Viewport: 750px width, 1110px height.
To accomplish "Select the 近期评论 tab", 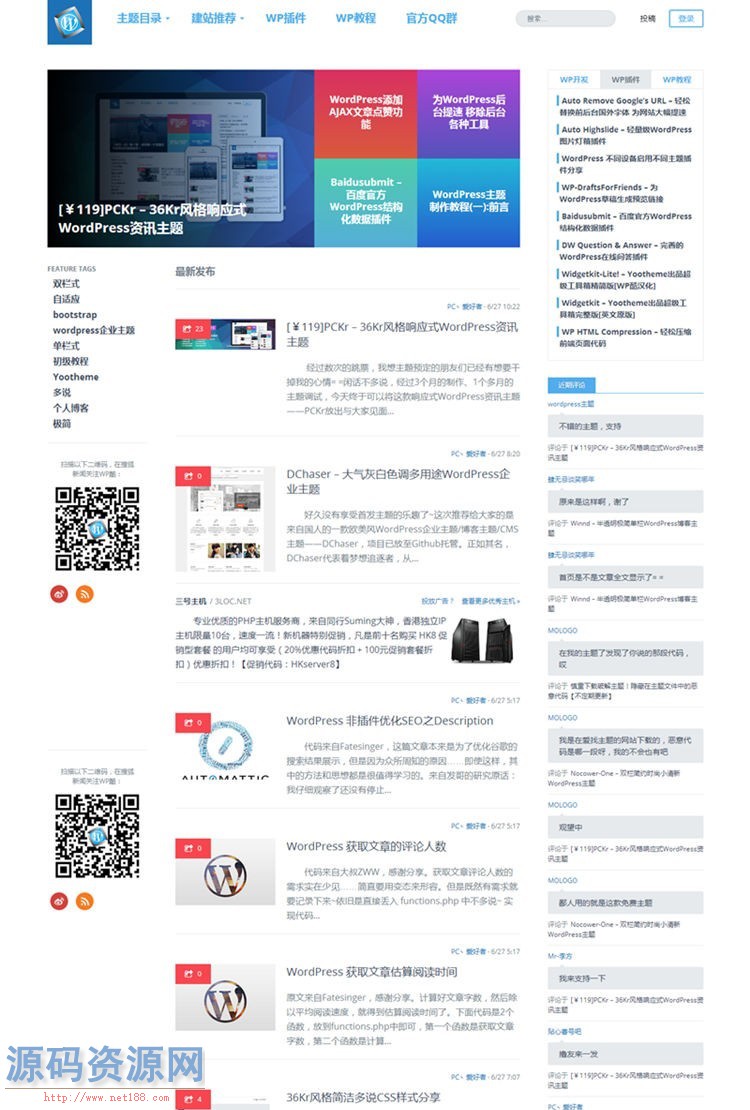I will [x=572, y=385].
